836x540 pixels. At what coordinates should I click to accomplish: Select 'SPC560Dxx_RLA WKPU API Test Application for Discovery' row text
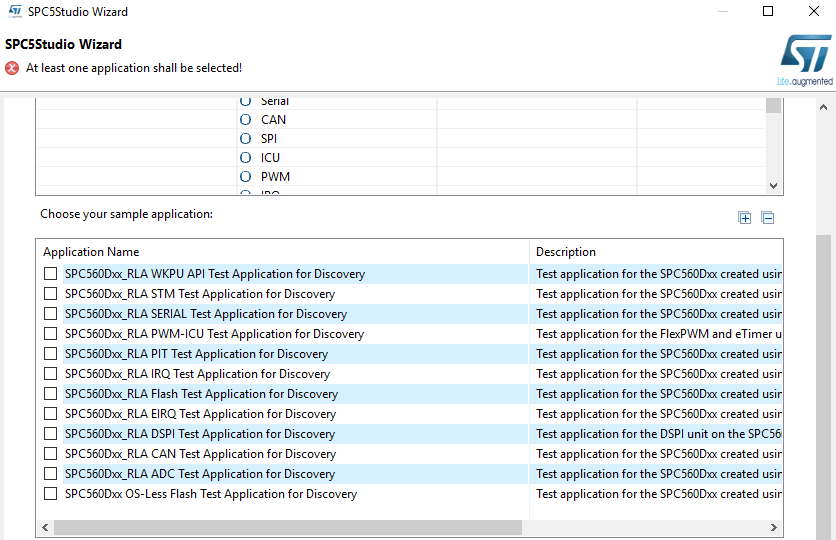click(x=215, y=274)
